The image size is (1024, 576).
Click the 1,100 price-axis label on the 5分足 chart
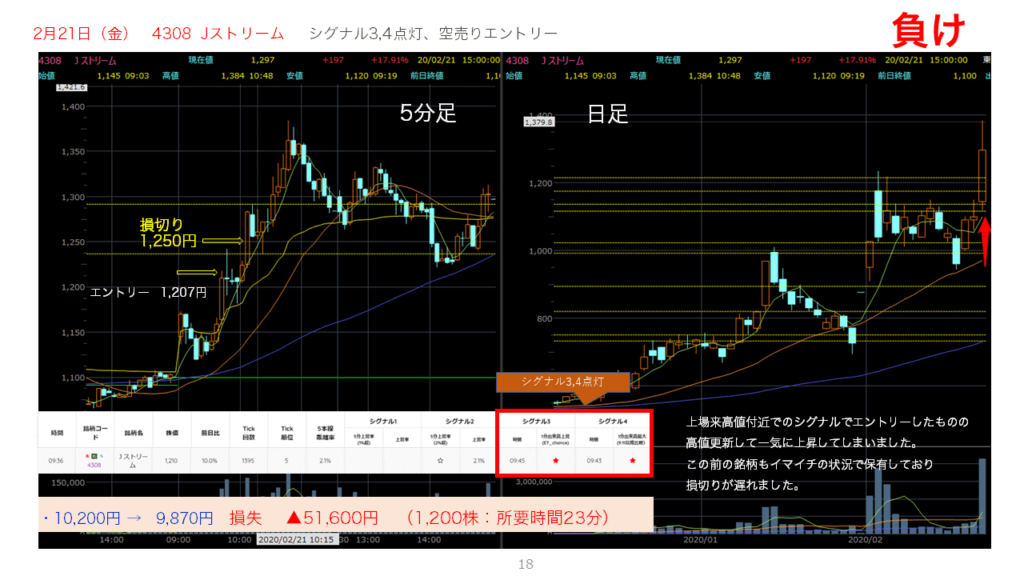(x=72, y=377)
